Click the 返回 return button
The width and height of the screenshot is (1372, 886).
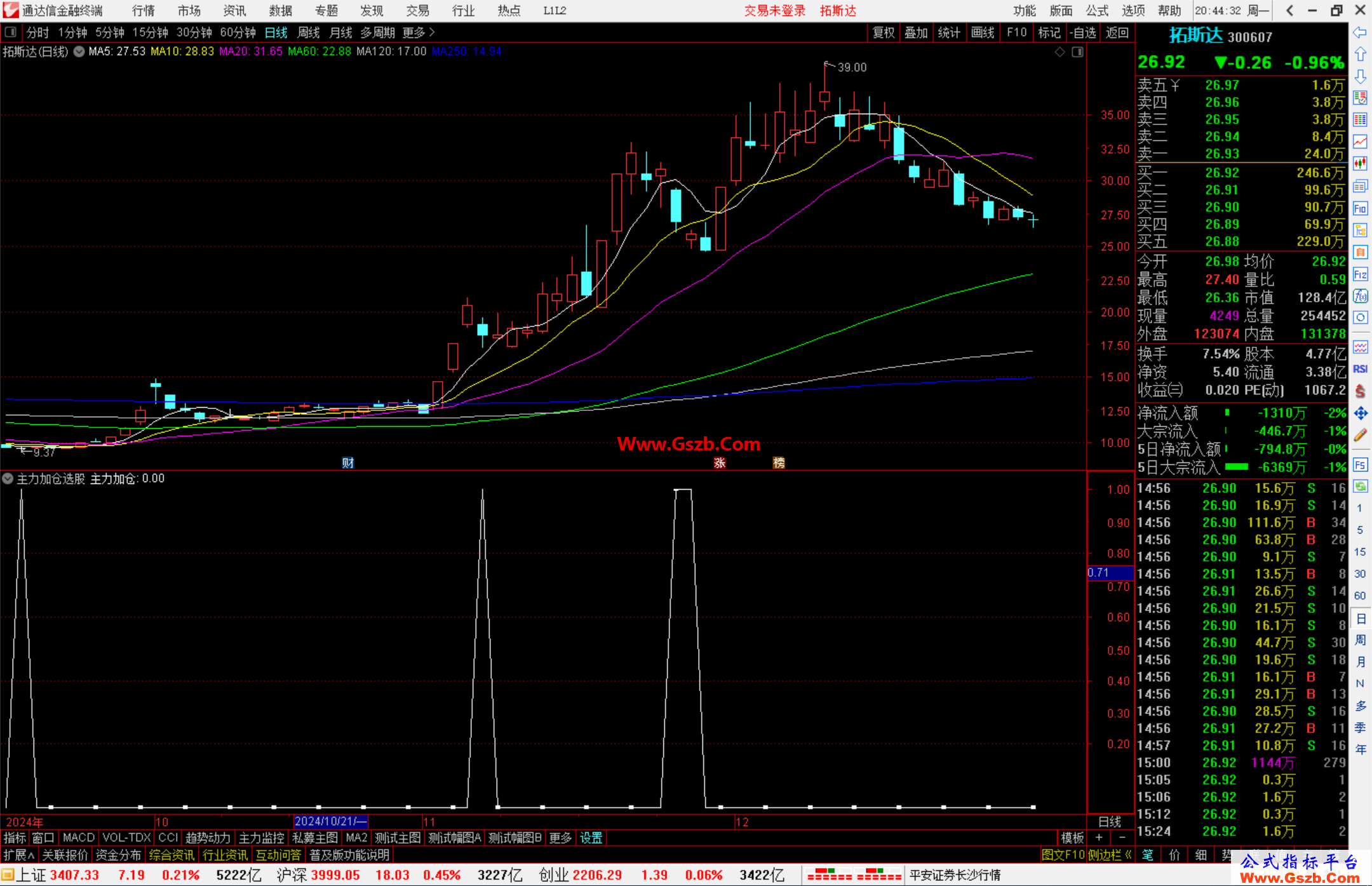click(1117, 32)
